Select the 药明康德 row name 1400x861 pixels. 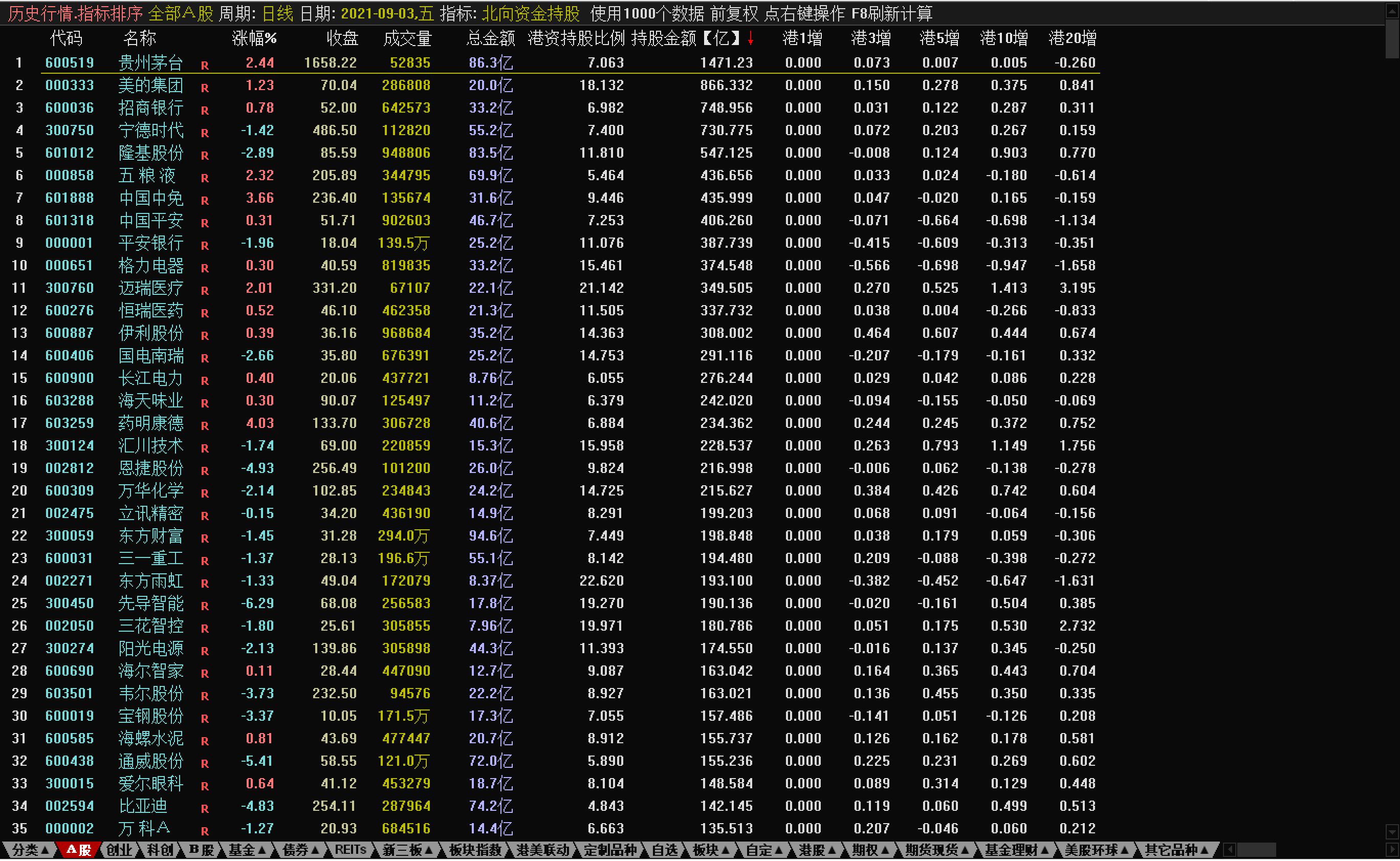point(151,423)
